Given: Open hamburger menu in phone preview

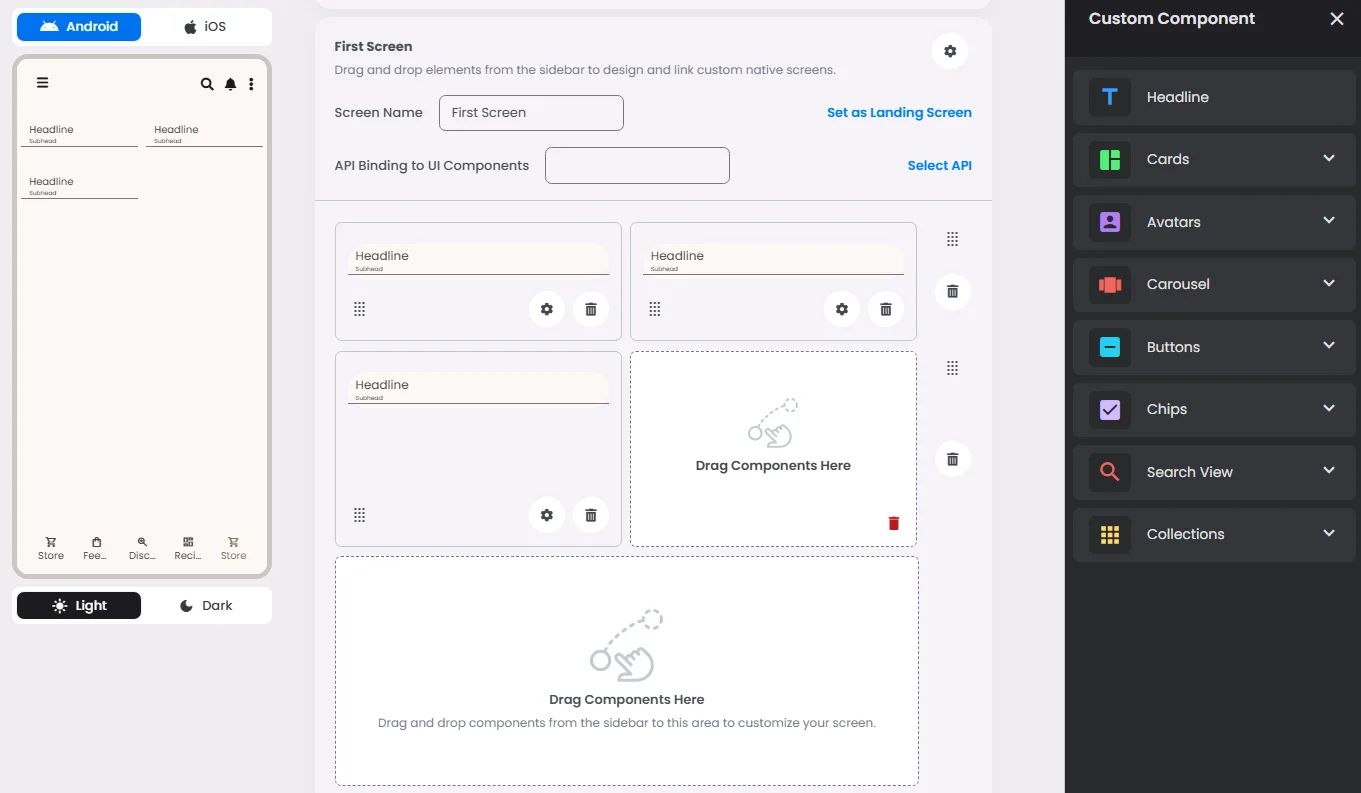Looking at the screenshot, I should point(42,83).
